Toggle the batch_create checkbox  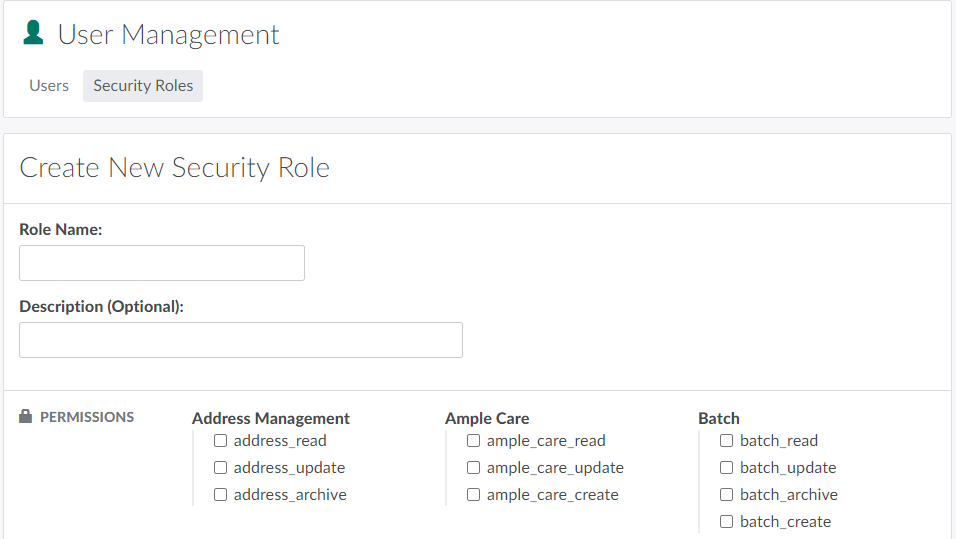pos(727,522)
